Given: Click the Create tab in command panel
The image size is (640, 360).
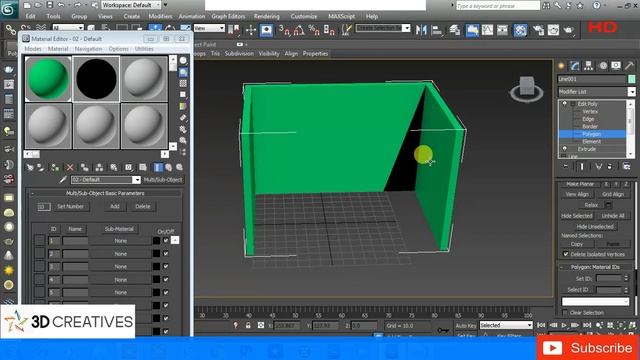Looking at the screenshot, I should (x=562, y=66).
